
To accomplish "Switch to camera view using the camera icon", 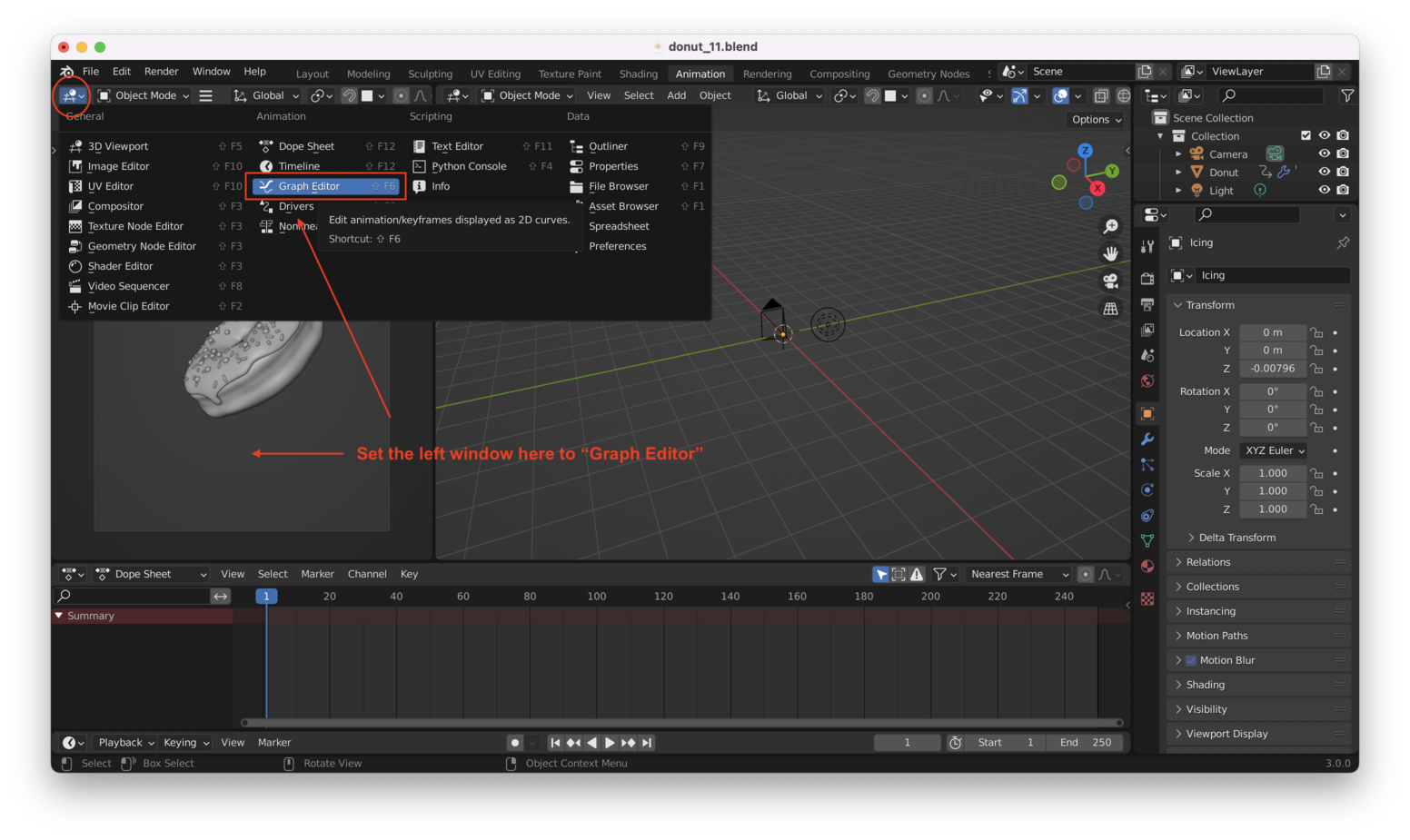I will (1110, 281).
